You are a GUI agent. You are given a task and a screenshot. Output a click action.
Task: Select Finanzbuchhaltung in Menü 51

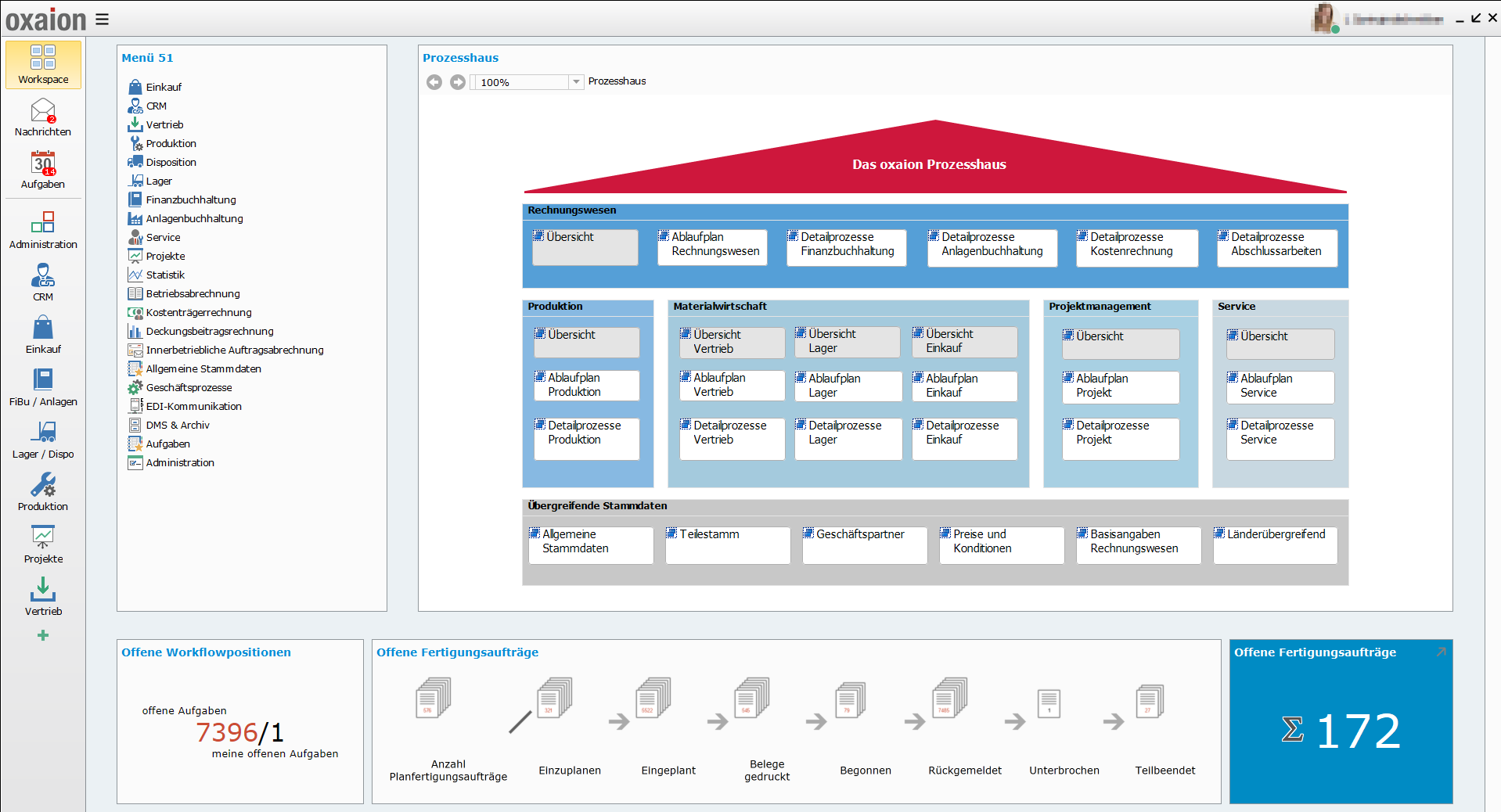pyautogui.click(x=190, y=200)
